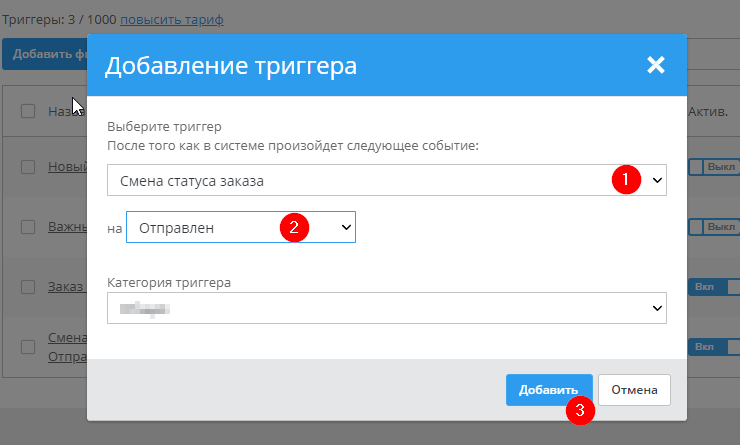Click the Актив. column header

tap(712, 112)
